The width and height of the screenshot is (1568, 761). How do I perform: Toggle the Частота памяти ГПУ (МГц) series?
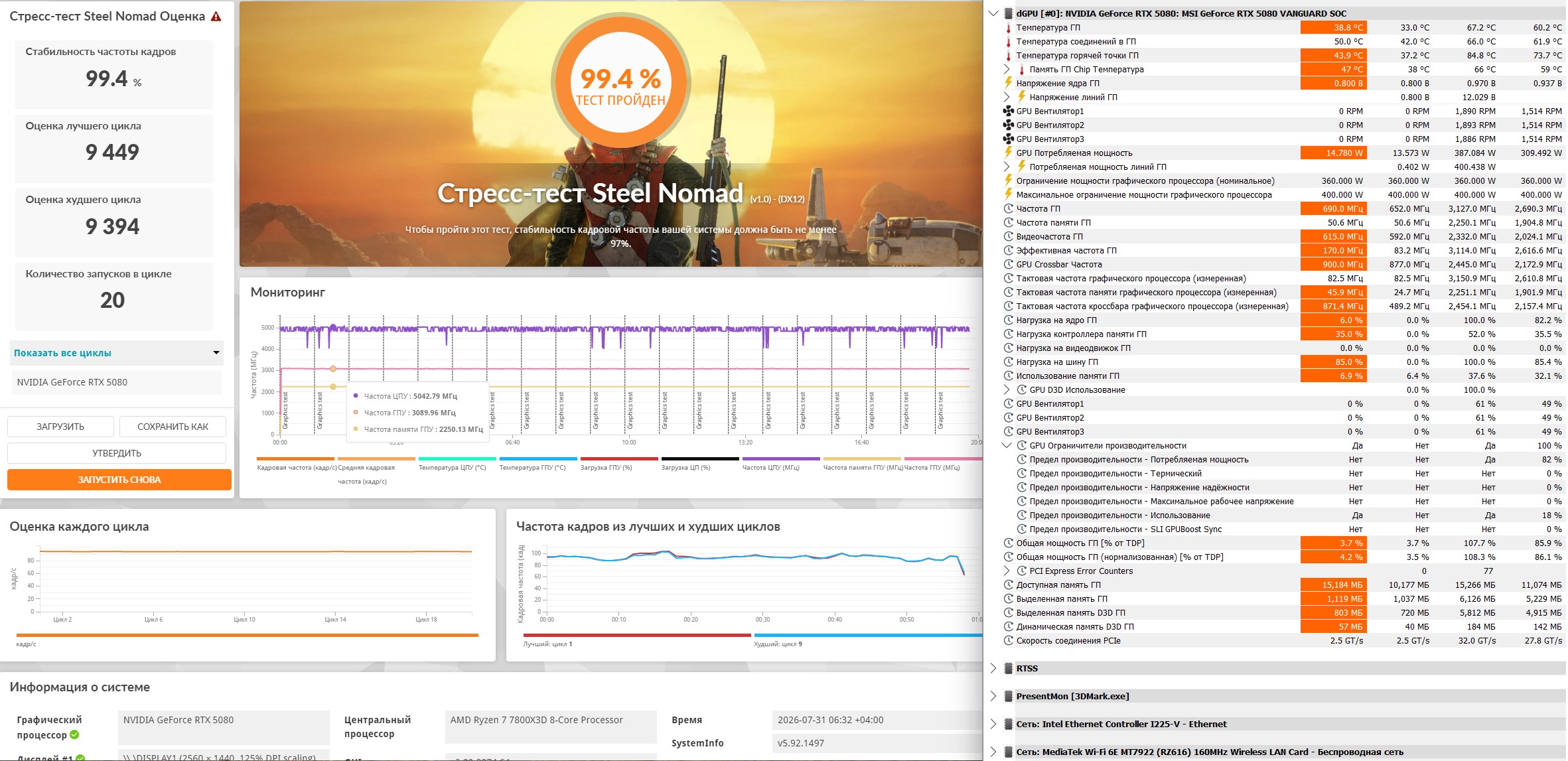(862, 464)
